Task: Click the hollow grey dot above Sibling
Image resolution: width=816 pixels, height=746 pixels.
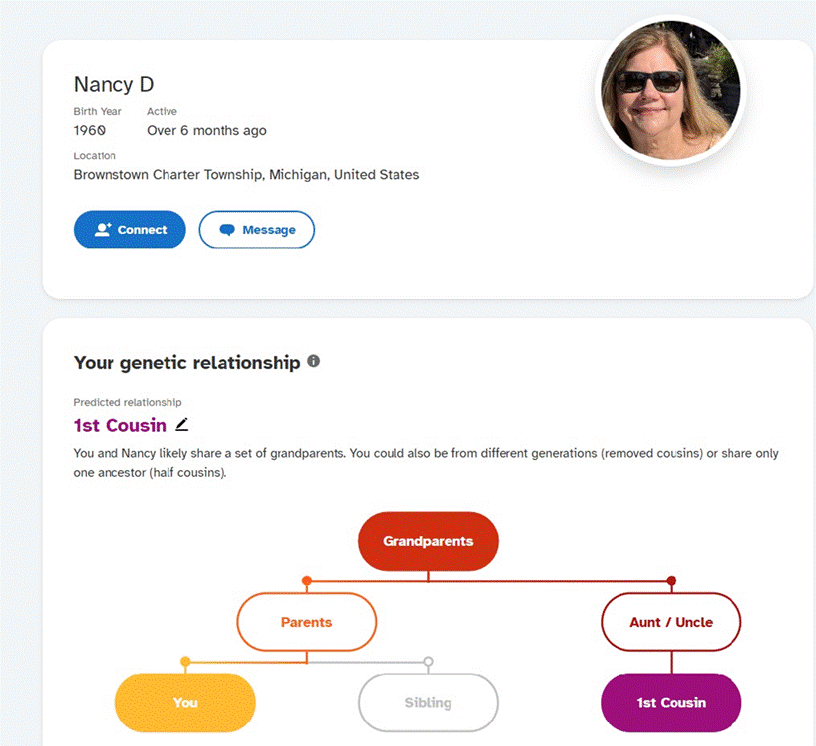Action: pos(428,662)
